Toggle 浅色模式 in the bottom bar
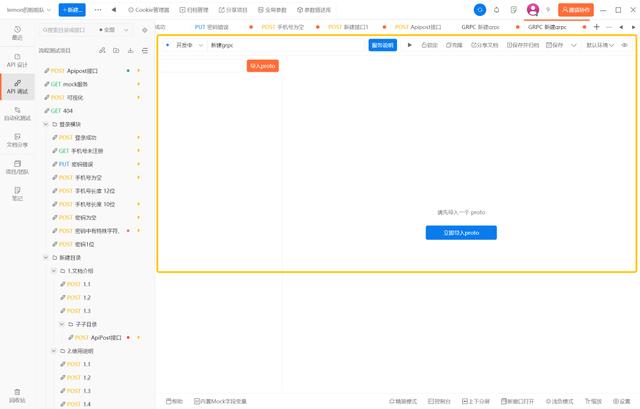Viewport: 640px width, 409px height. [x=560, y=401]
